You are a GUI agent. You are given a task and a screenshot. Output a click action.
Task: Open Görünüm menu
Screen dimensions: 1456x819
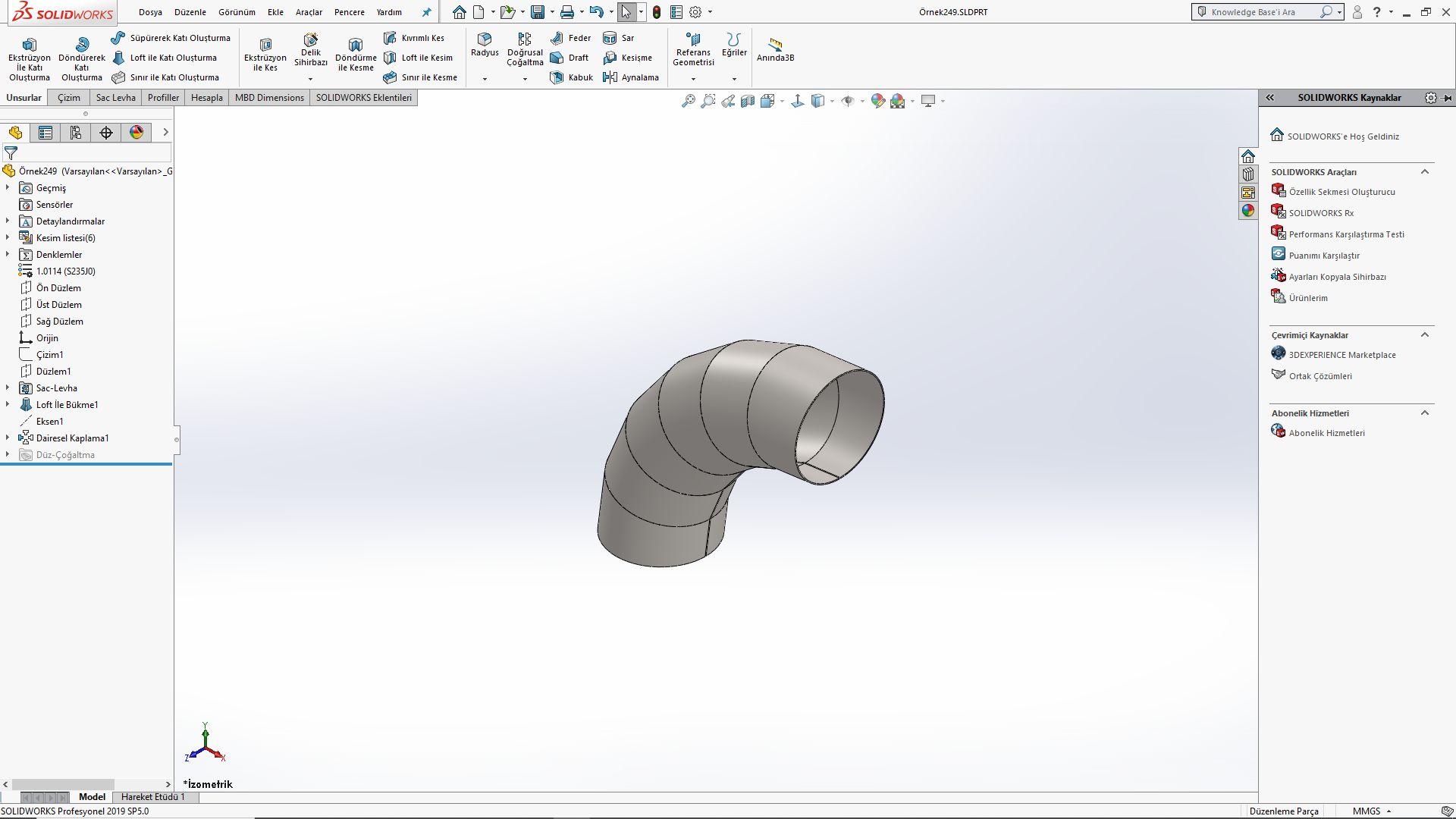[237, 12]
